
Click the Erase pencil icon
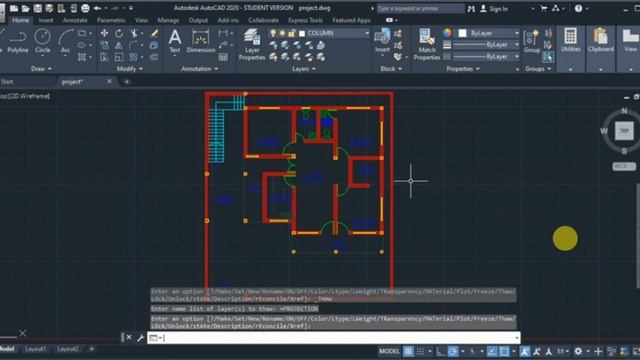(x=154, y=33)
